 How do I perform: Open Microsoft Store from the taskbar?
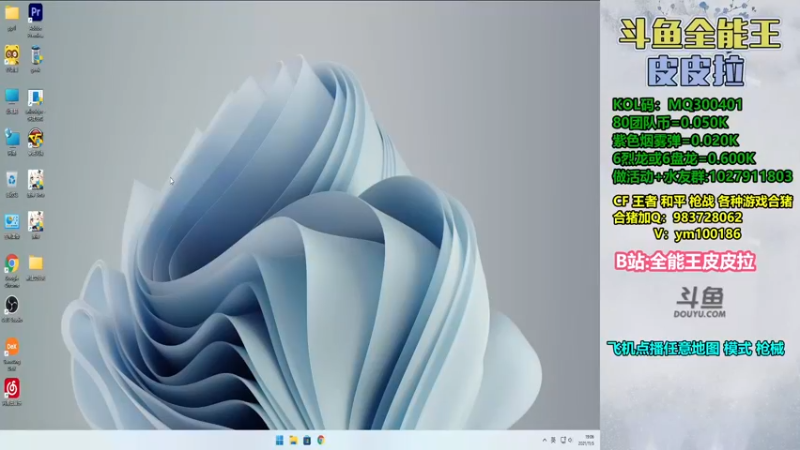(307, 440)
